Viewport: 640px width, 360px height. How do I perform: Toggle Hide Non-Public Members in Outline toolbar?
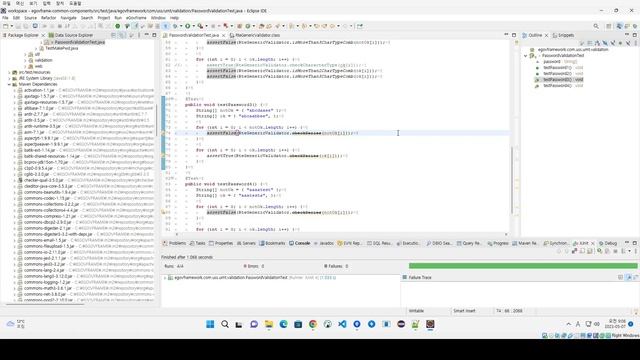[x=620, y=43]
